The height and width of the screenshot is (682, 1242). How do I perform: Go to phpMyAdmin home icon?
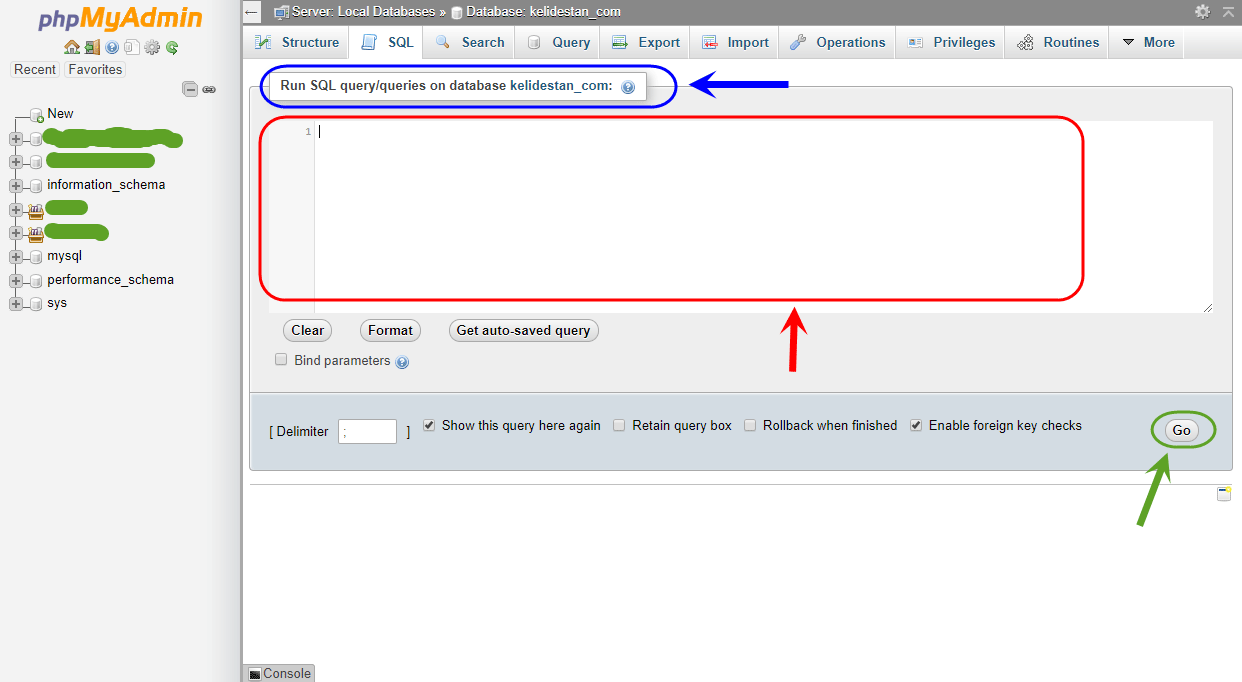(x=71, y=47)
